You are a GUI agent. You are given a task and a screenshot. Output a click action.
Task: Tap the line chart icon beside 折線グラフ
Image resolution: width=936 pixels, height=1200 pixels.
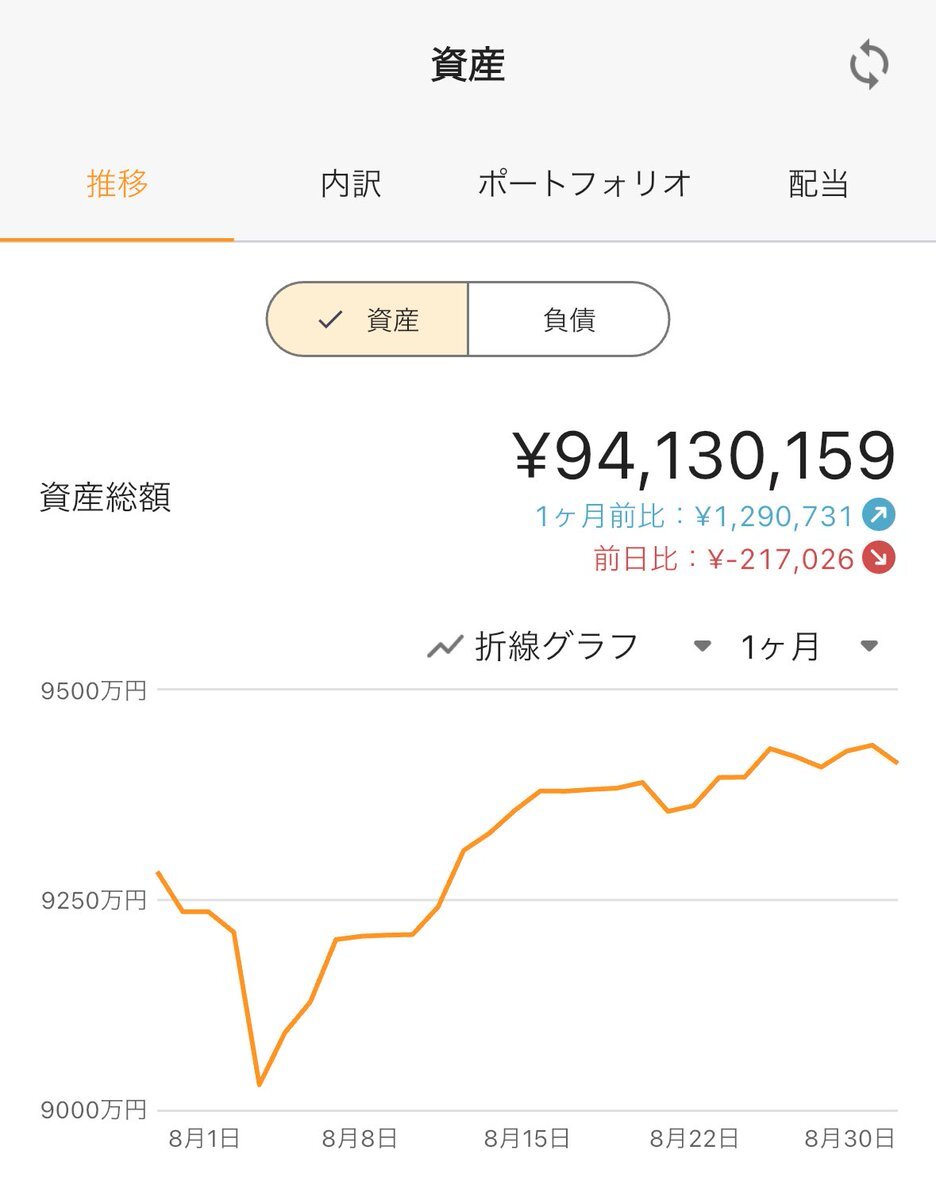coord(443,647)
